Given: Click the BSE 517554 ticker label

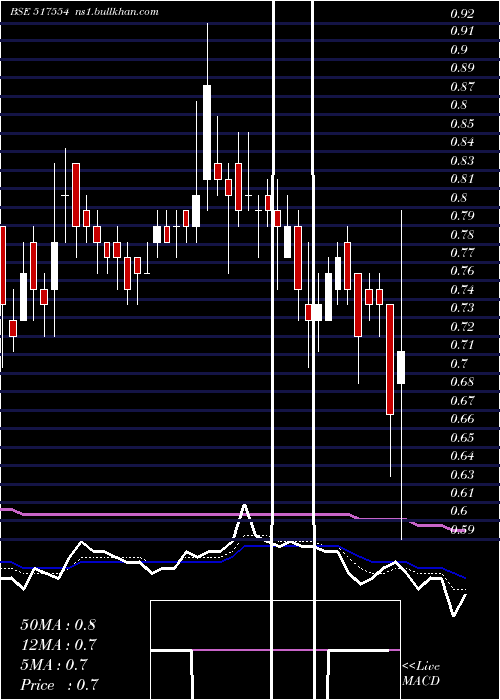Looking at the screenshot, I should [x=39, y=12].
